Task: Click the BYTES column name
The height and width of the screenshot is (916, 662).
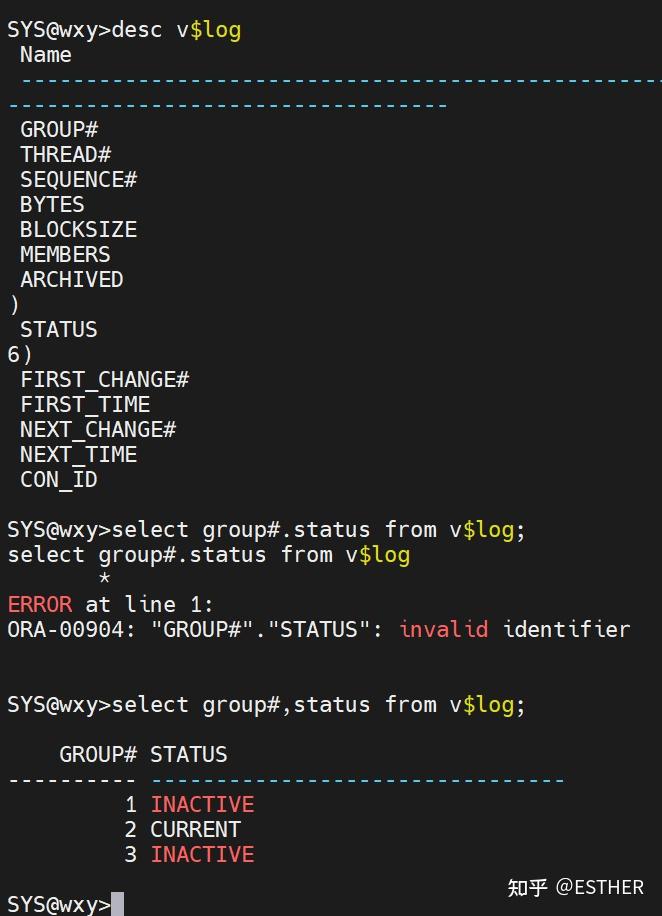Action: tap(52, 204)
